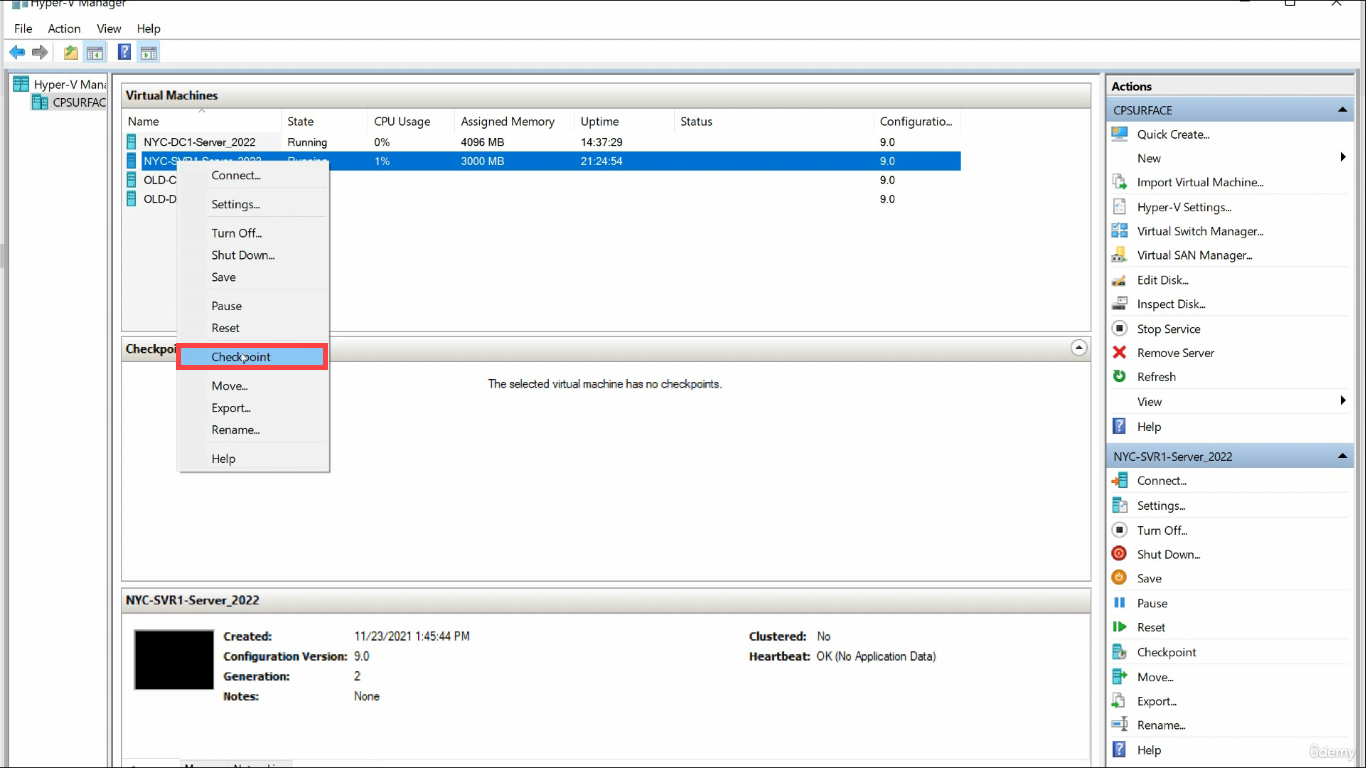The image size is (1366, 768).
Task: Select Settings in the context menu
Action: pos(253,204)
